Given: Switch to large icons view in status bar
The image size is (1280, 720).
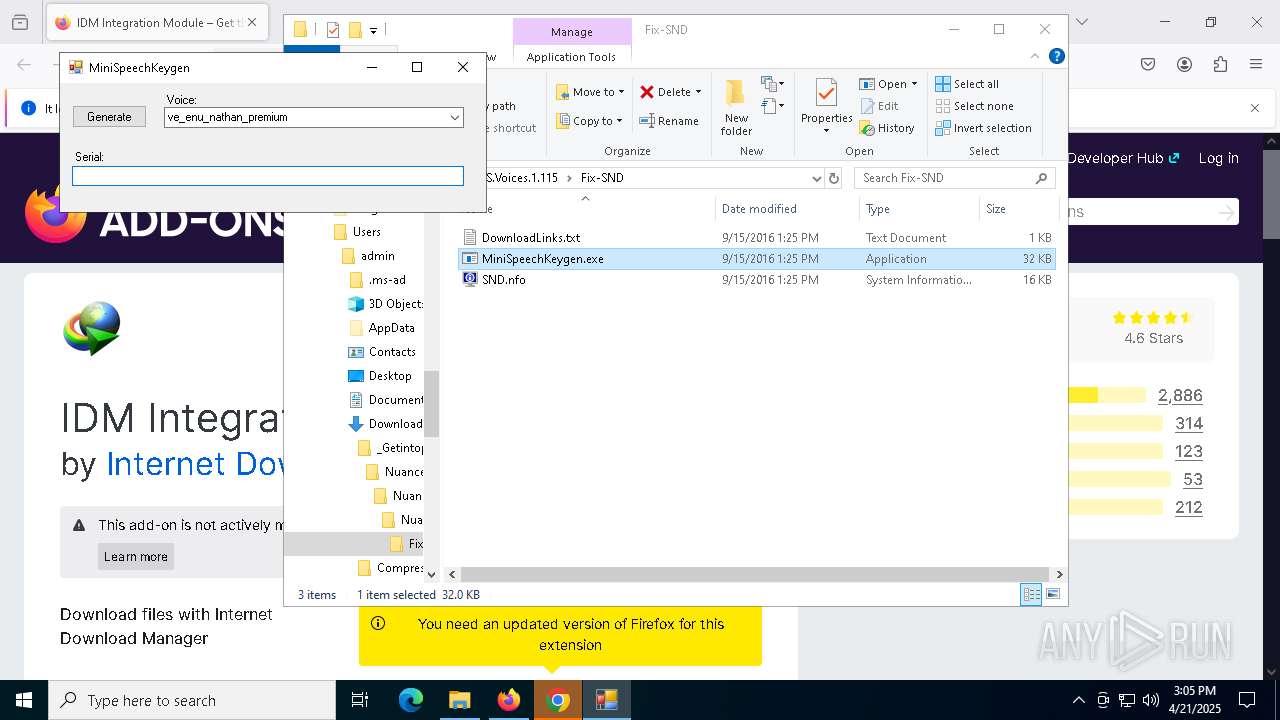Looking at the screenshot, I should tap(1052, 595).
